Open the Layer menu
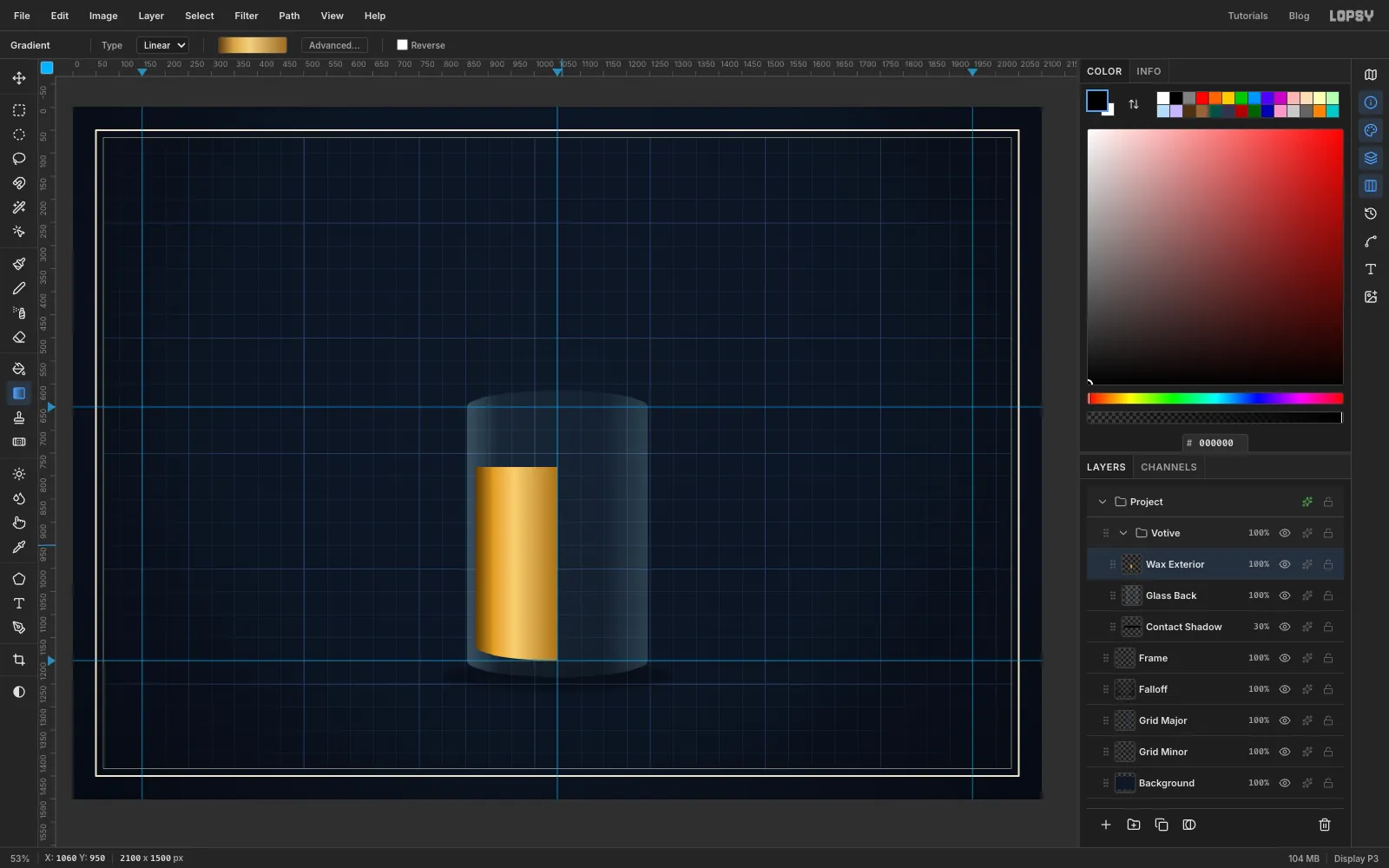Image resolution: width=1389 pixels, height=868 pixels. (151, 16)
